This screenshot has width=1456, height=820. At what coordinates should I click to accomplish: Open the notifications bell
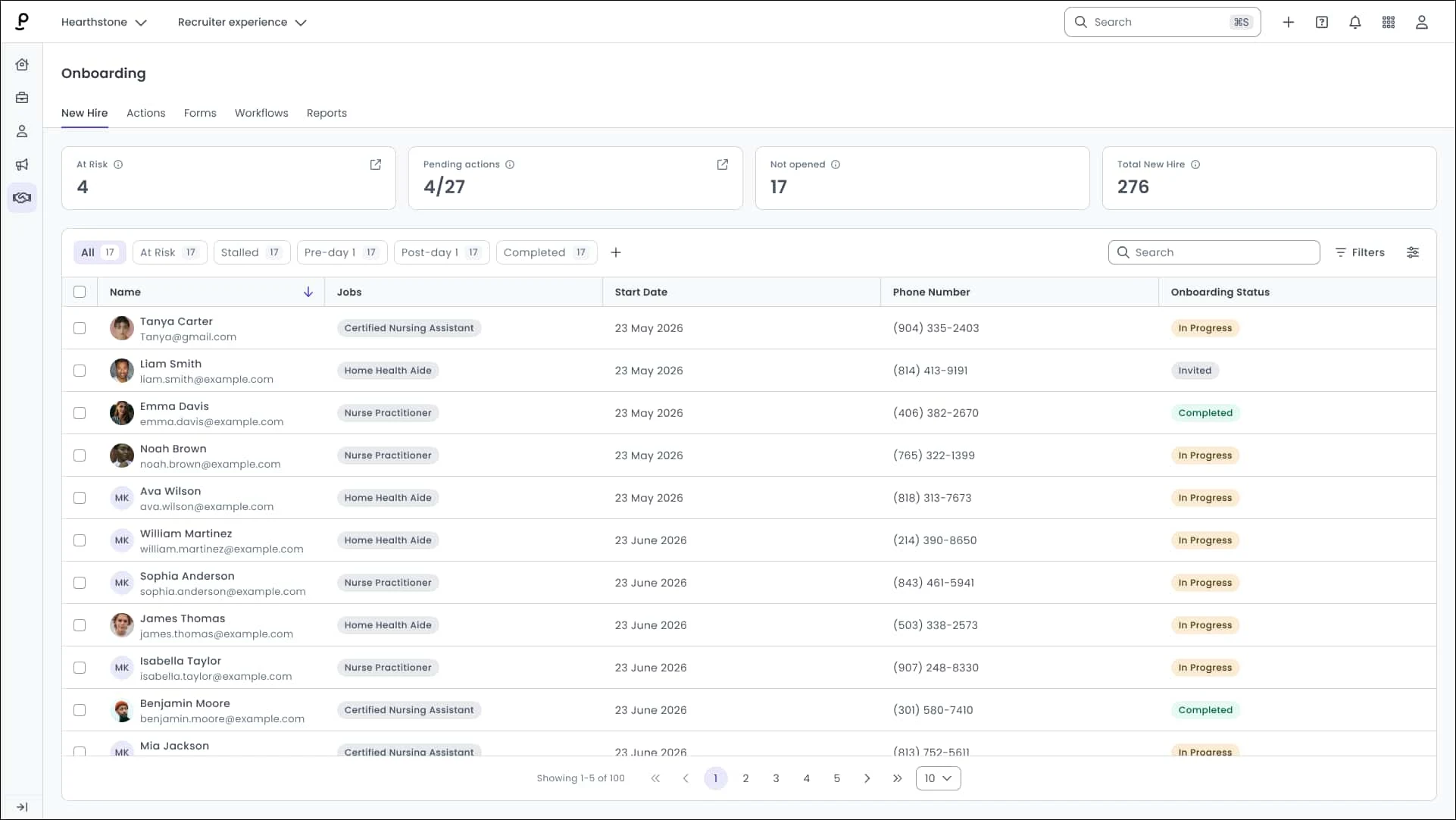[1355, 22]
